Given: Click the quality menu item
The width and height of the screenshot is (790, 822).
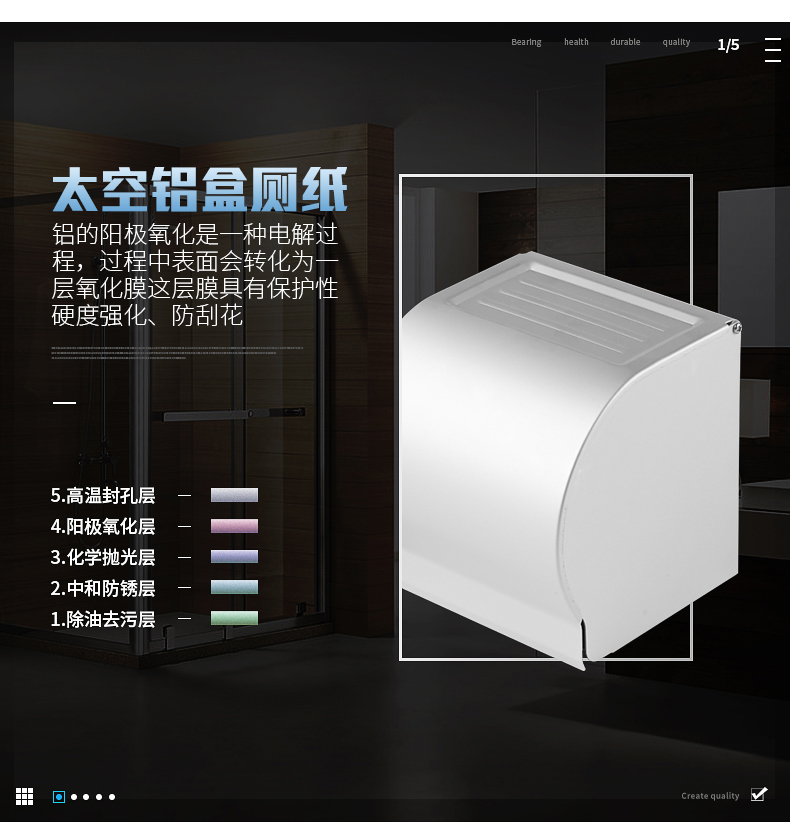Looking at the screenshot, I should tap(676, 42).
